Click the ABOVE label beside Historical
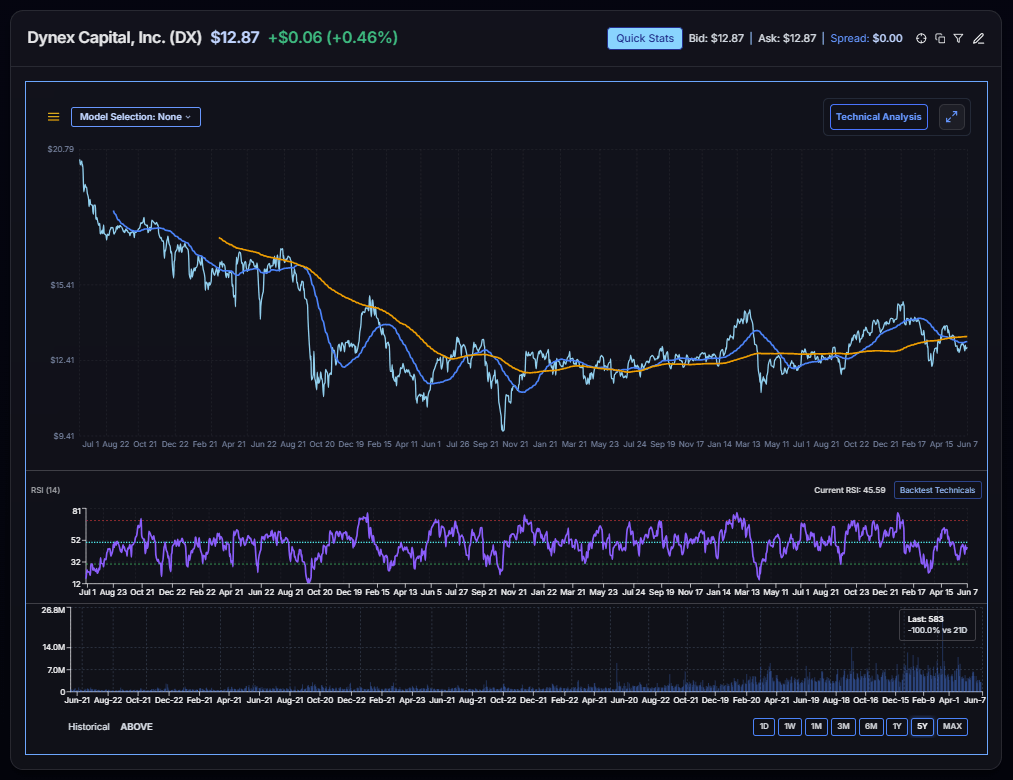The width and height of the screenshot is (1013, 780). tap(136, 726)
